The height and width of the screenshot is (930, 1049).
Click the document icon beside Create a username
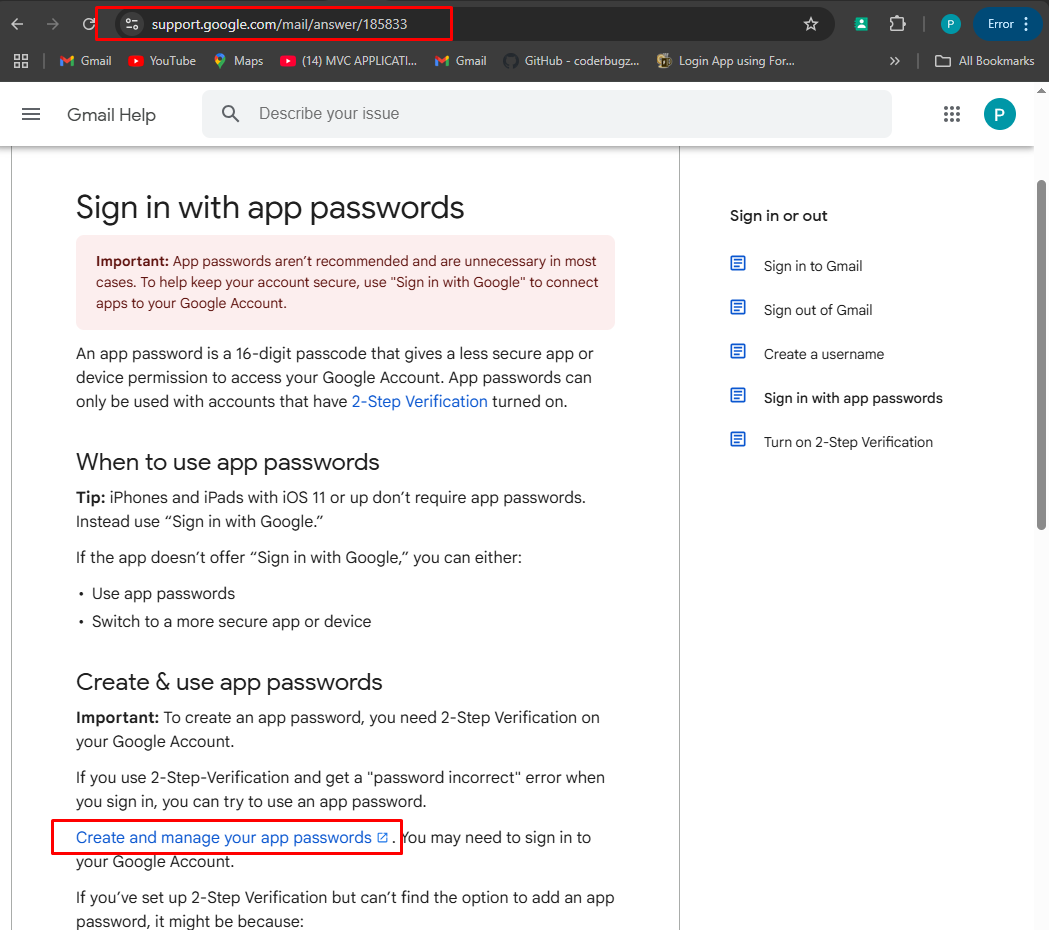point(738,351)
